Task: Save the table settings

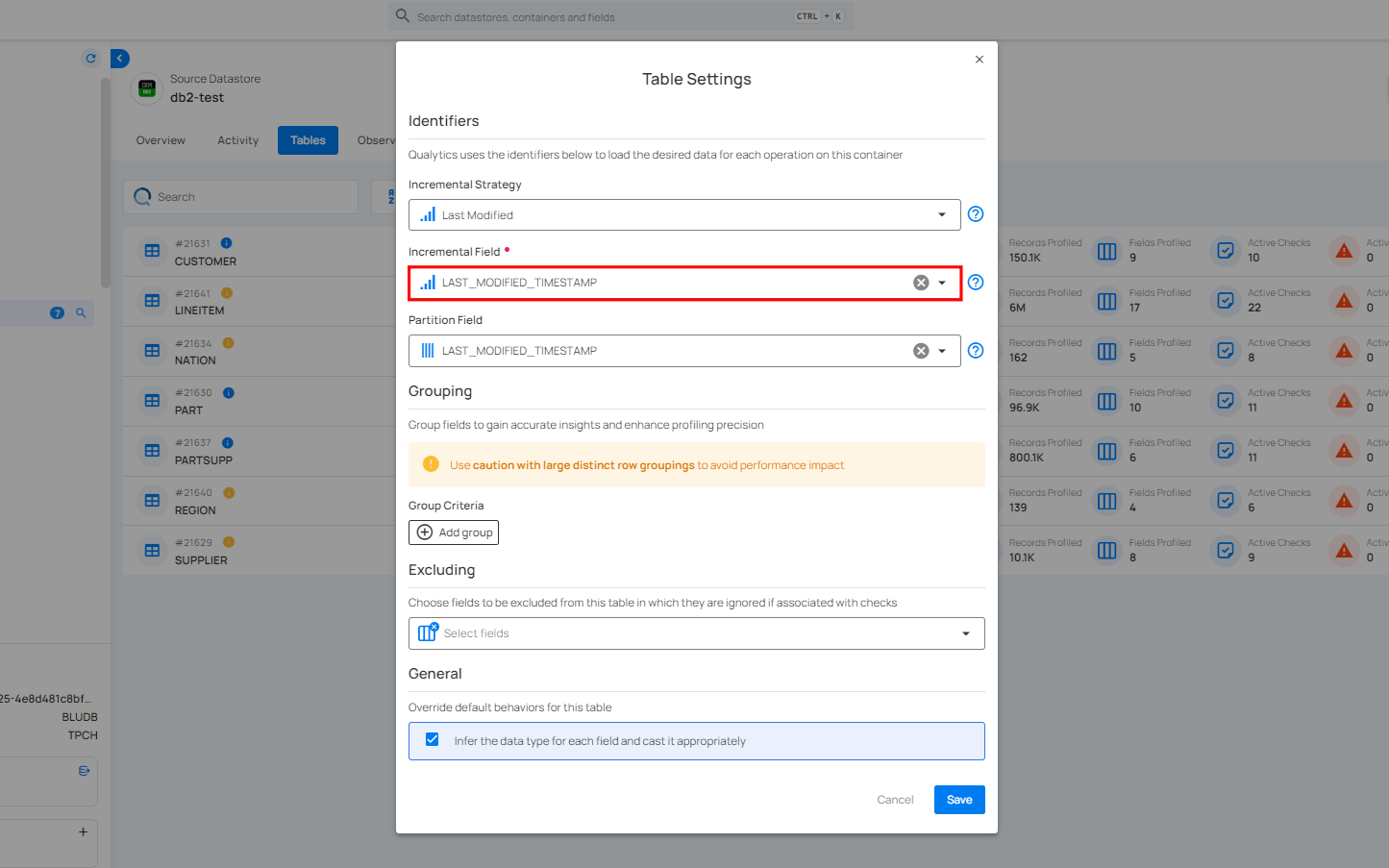Action: tap(958, 800)
